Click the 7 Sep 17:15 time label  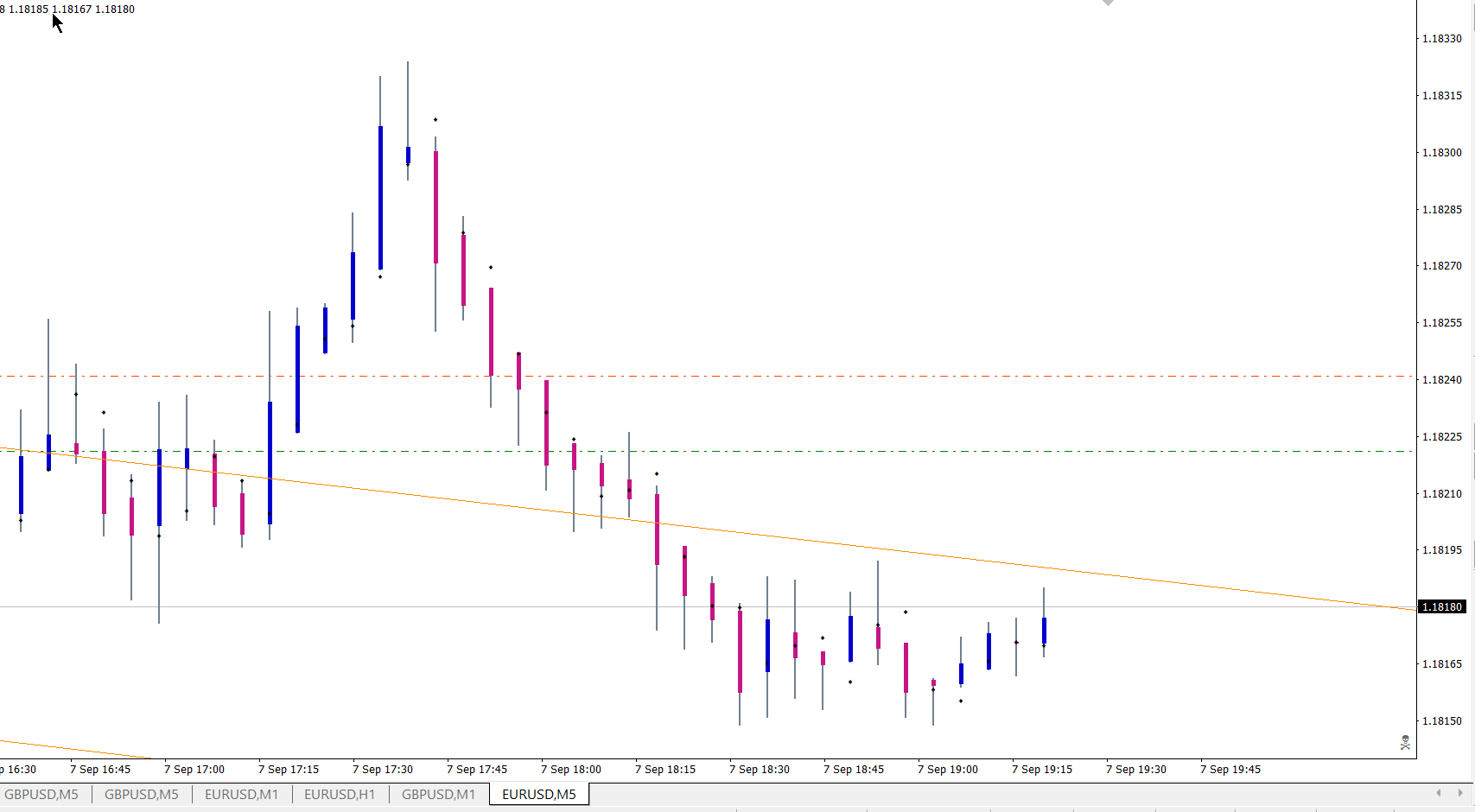point(289,770)
